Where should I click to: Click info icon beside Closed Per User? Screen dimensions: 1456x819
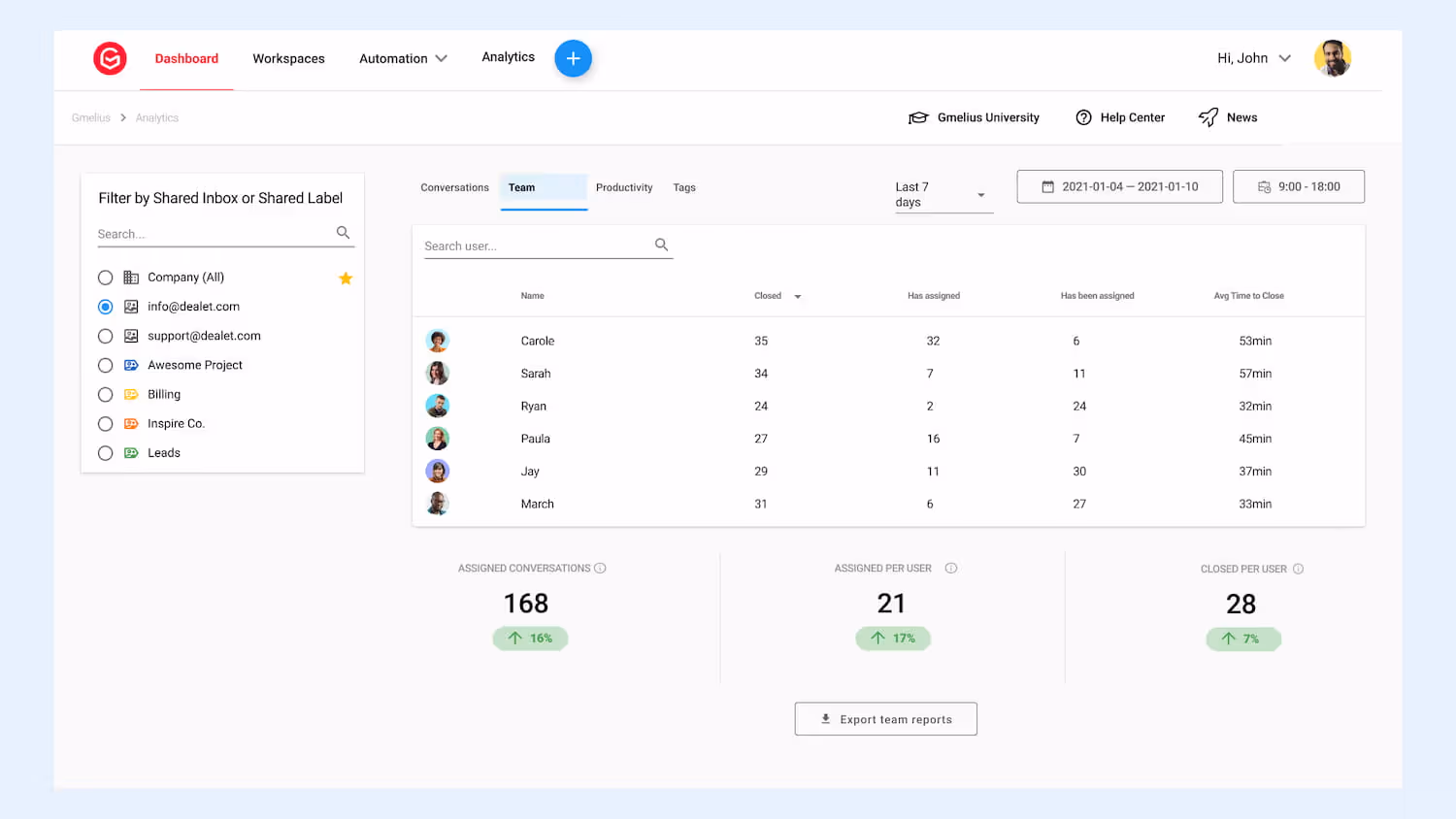coord(1298,569)
